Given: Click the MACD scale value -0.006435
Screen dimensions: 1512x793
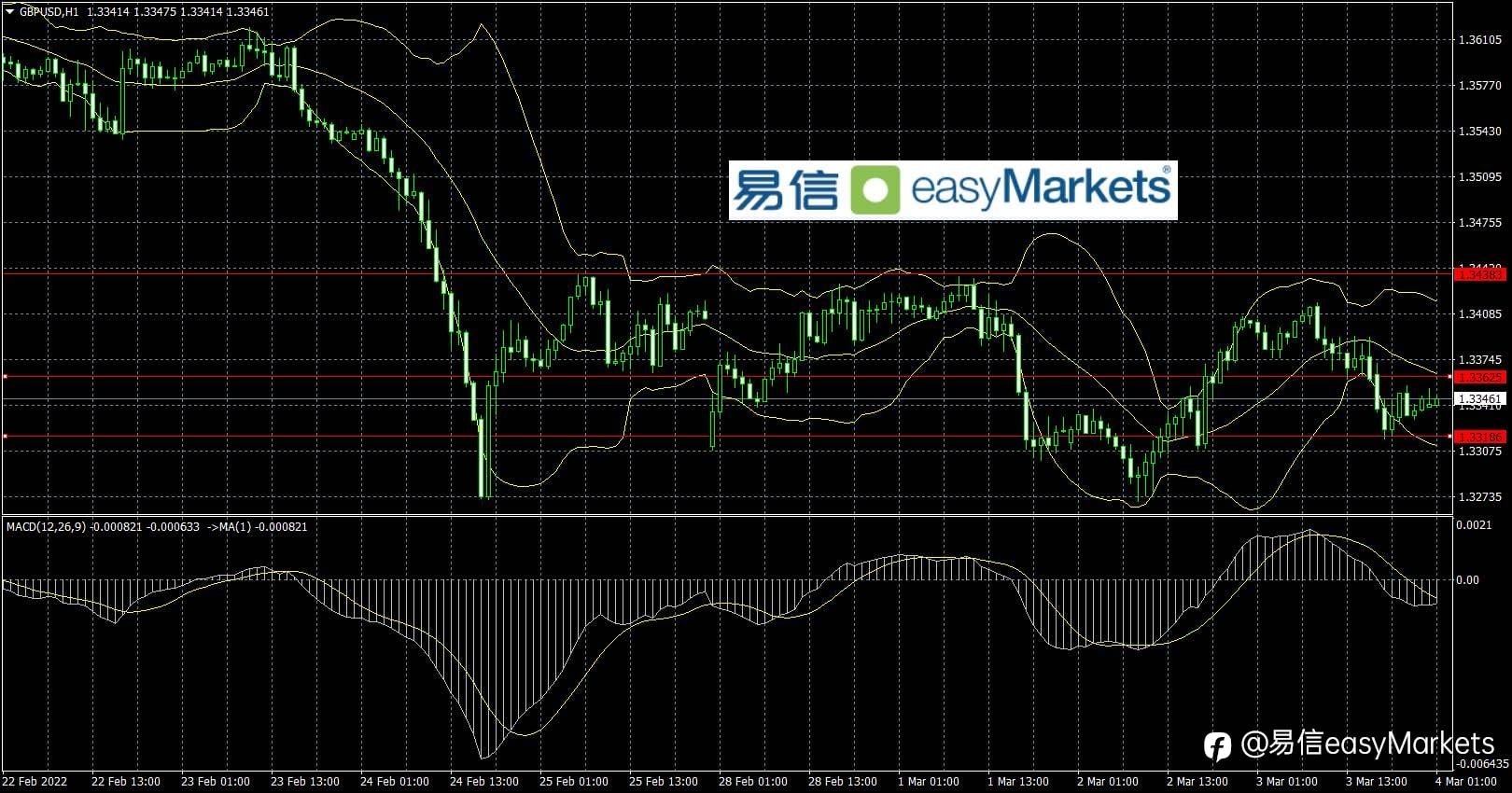Looking at the screenshot, I should coord(1481,763).
